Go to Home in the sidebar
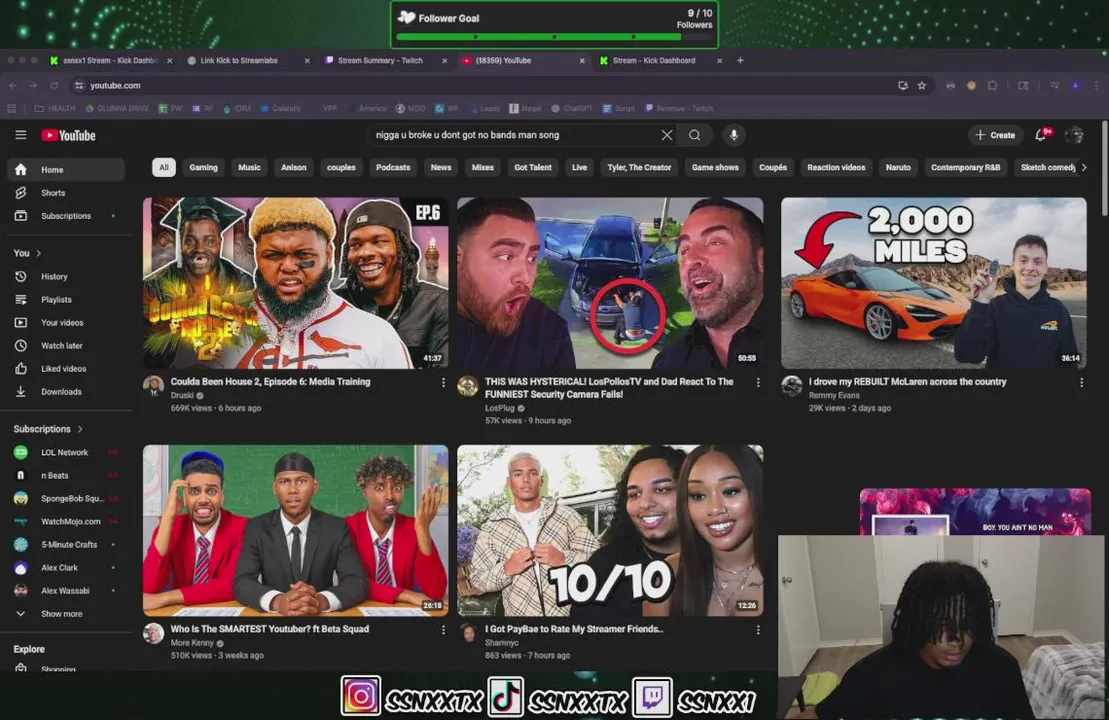This screenshot has height=720, width=1109. [x=66, y=170]
